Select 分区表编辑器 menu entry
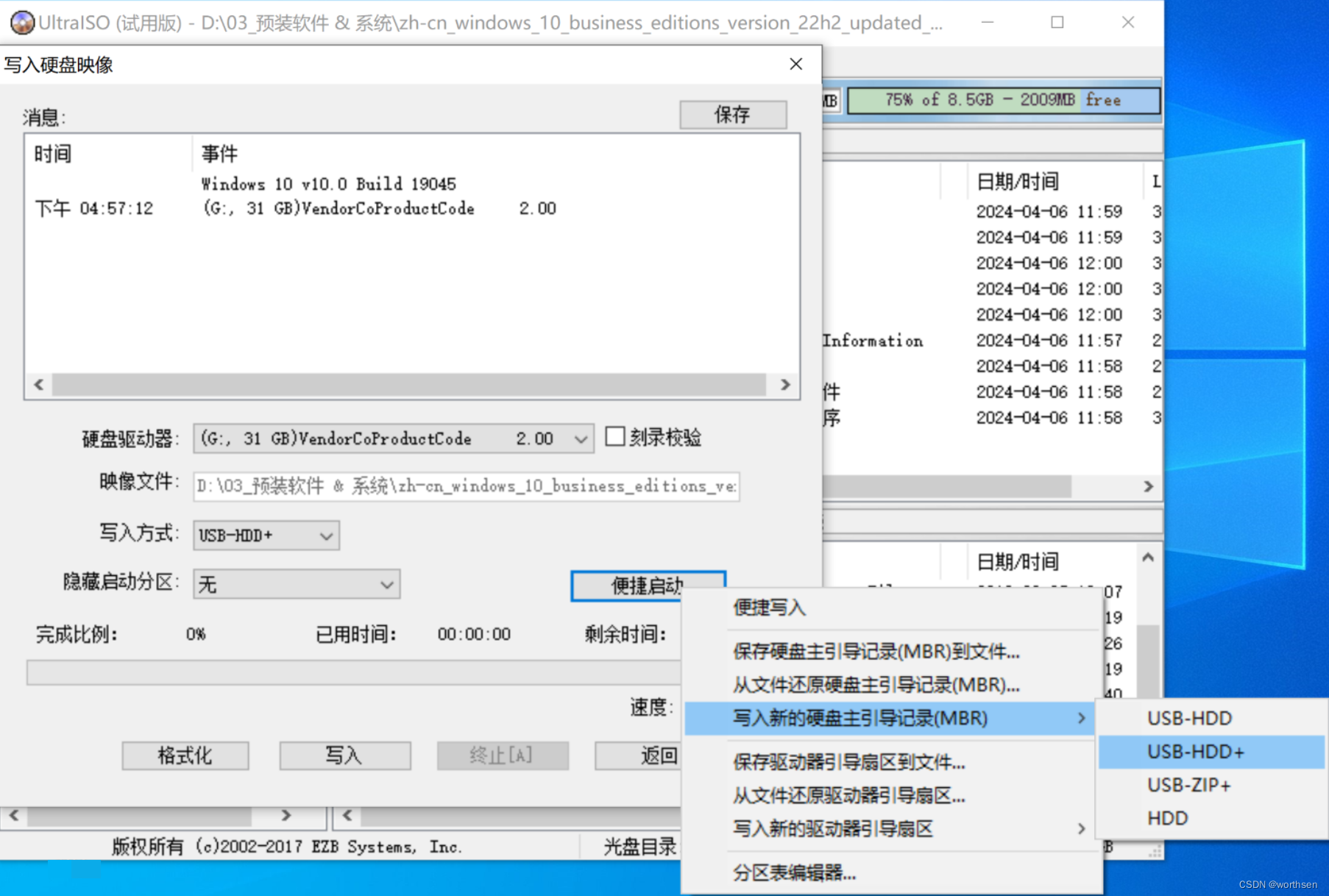 890,873
